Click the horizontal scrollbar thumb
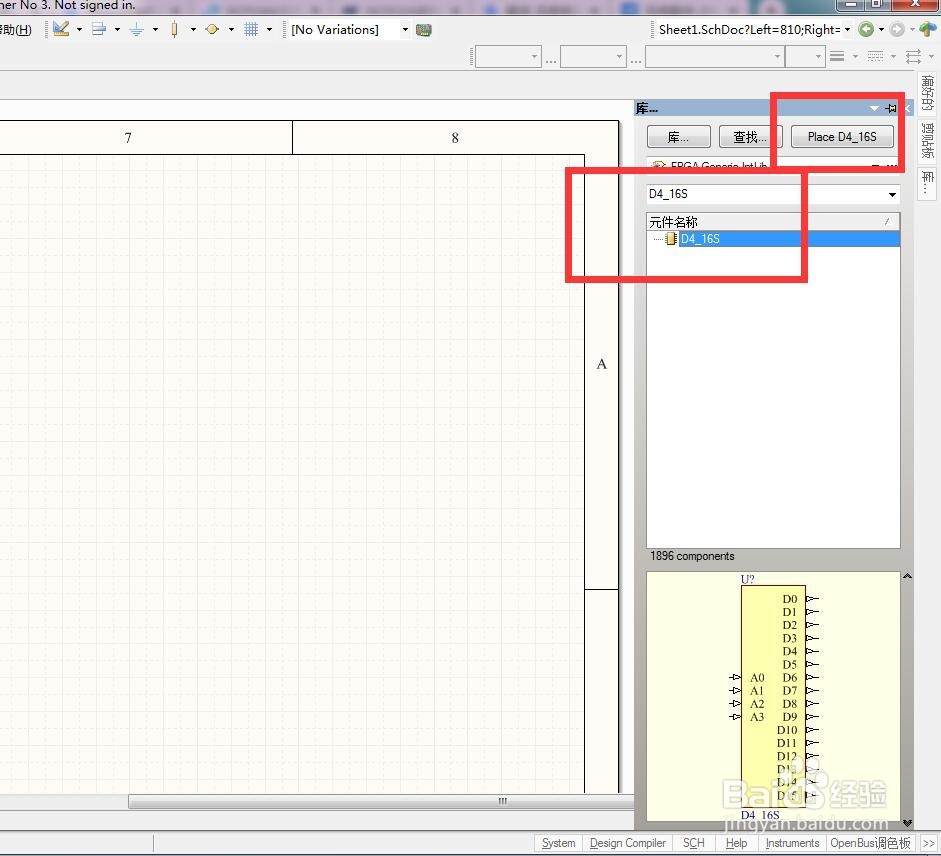The height and width of the screenshot is (856, 941). pyautogui.click(x=381, y=801)
